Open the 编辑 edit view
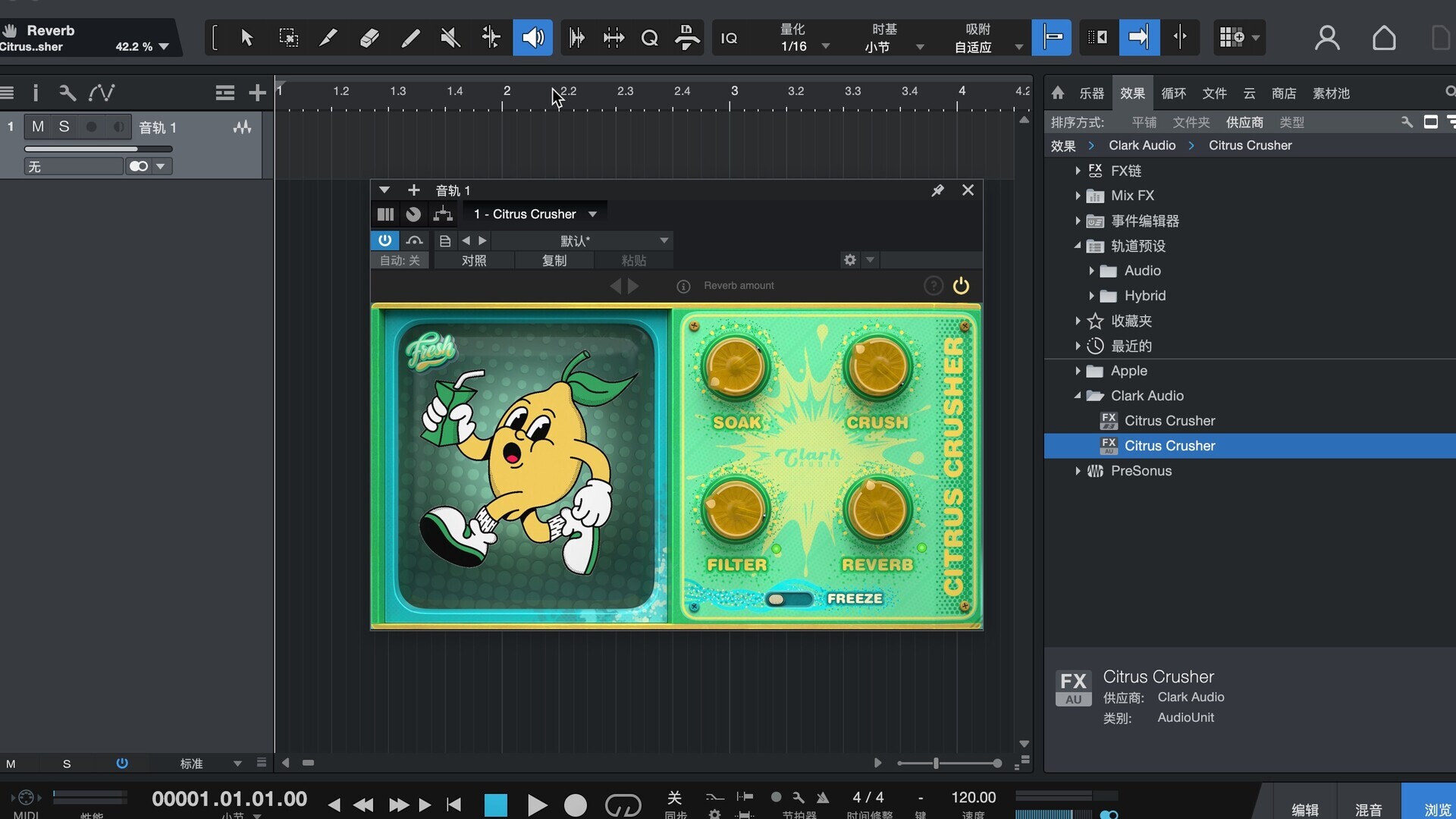Image resolution: width=1456 pixels, height=819 pixels. pos(1304,809)
